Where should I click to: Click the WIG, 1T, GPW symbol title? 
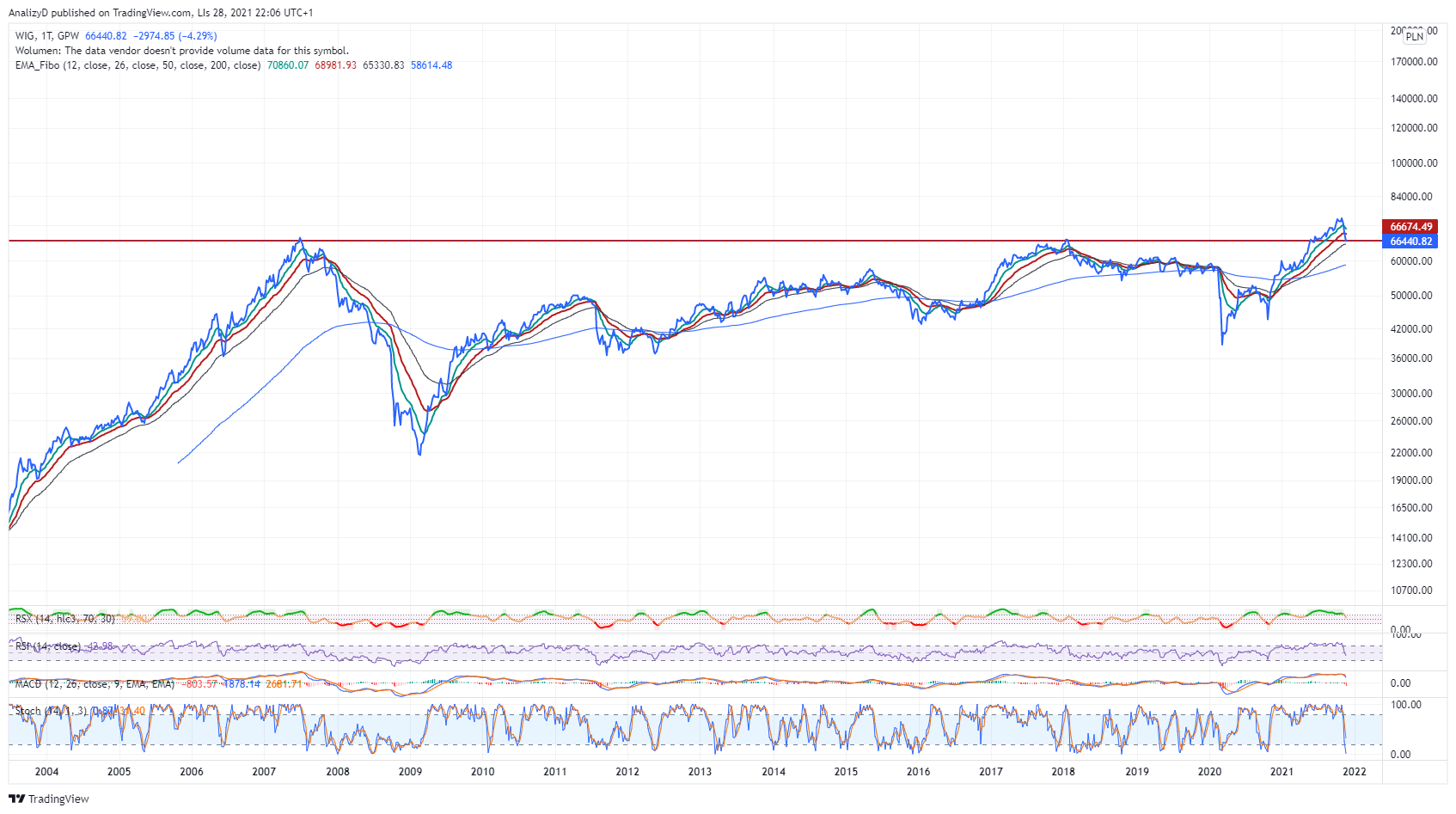click(47, 36)
